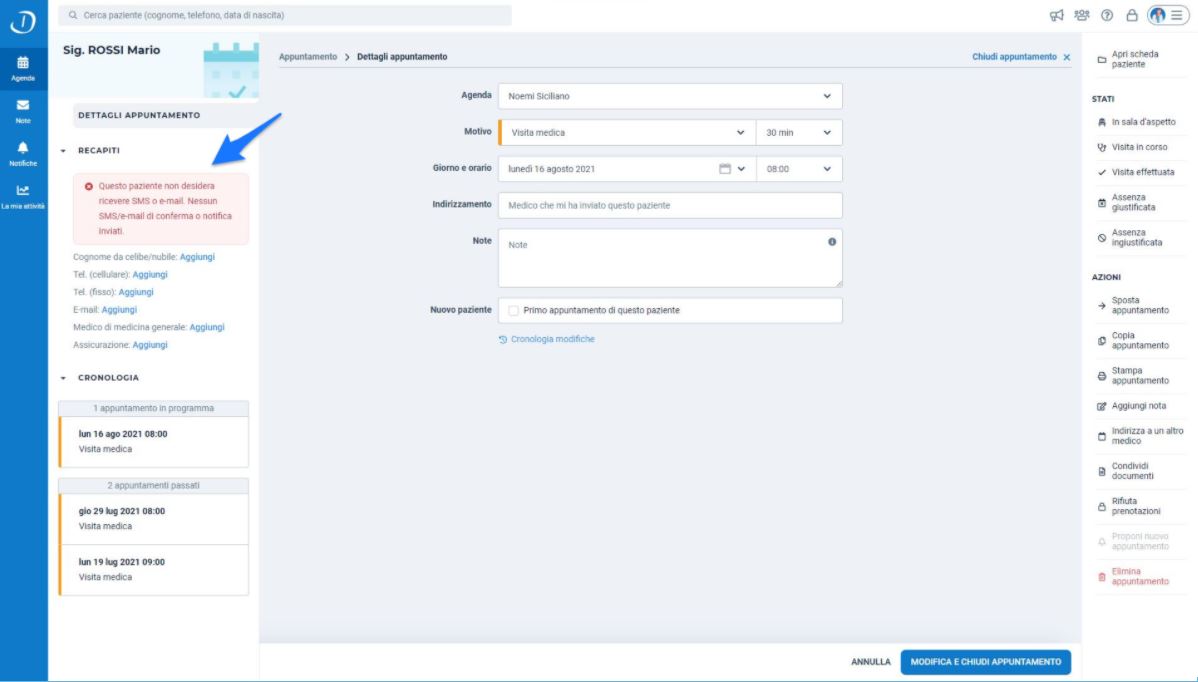This screenshot has height=682, width=1198.
Task: Click the search magnifier icon
Action: coord(73,15)
